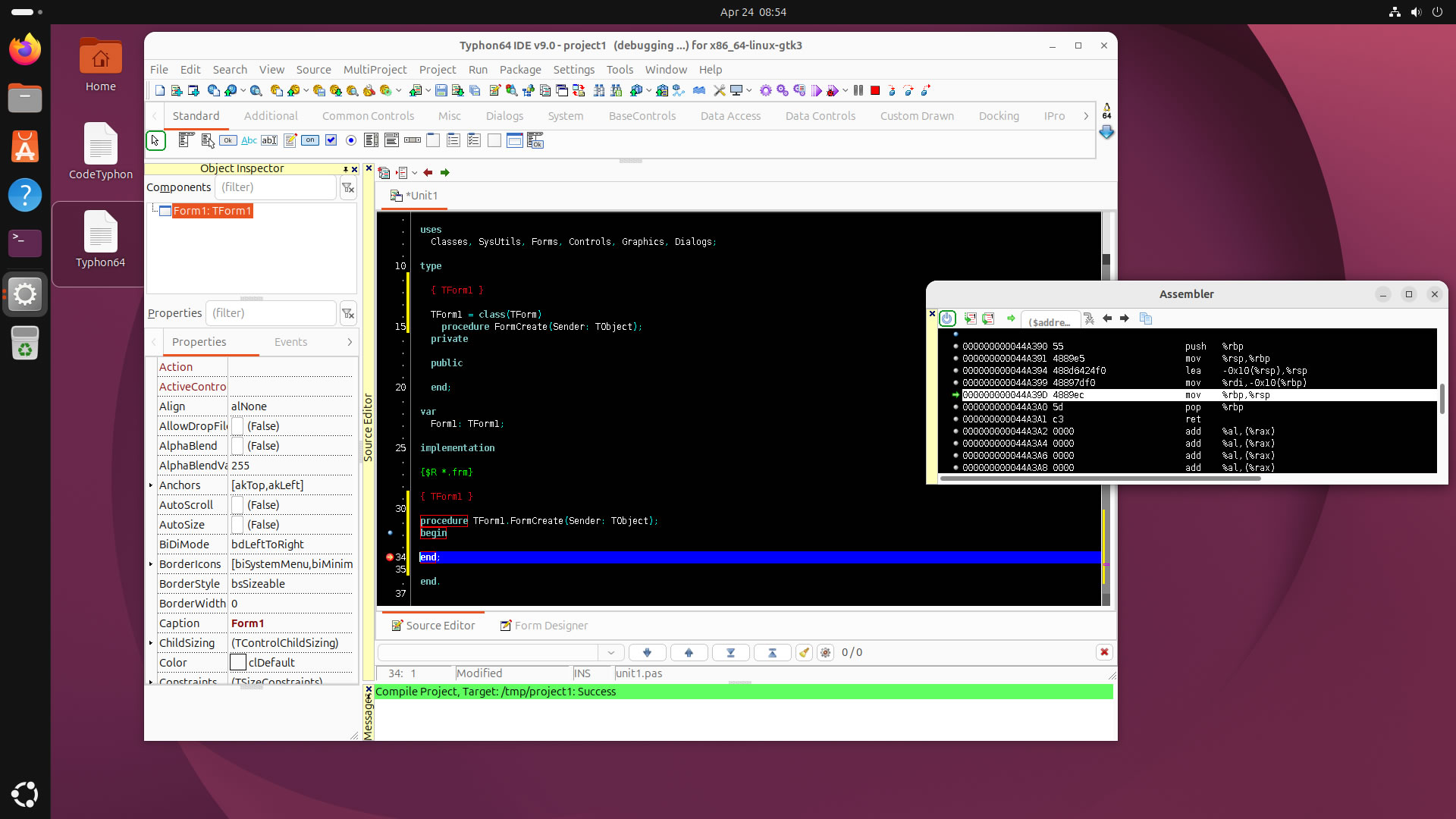Click the Color clDefault swatch

tap(238, 663)
